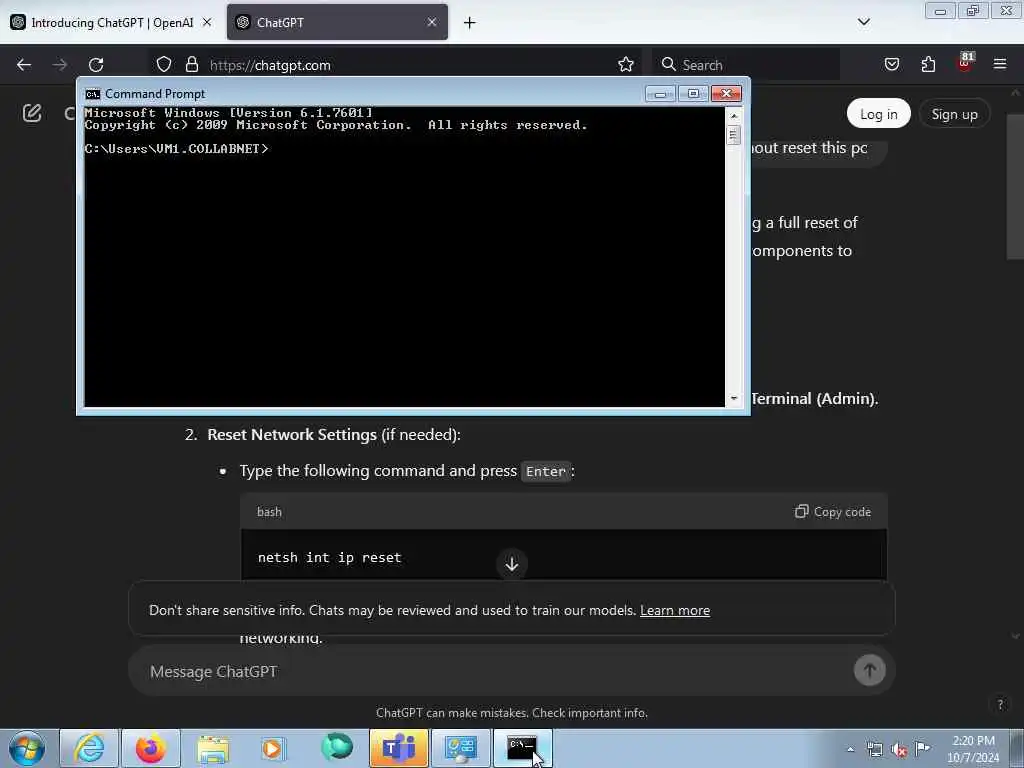Open Windows Explorer folder from taskbar
Viewport: 1024px width, 768px height.
pos(213,748)
